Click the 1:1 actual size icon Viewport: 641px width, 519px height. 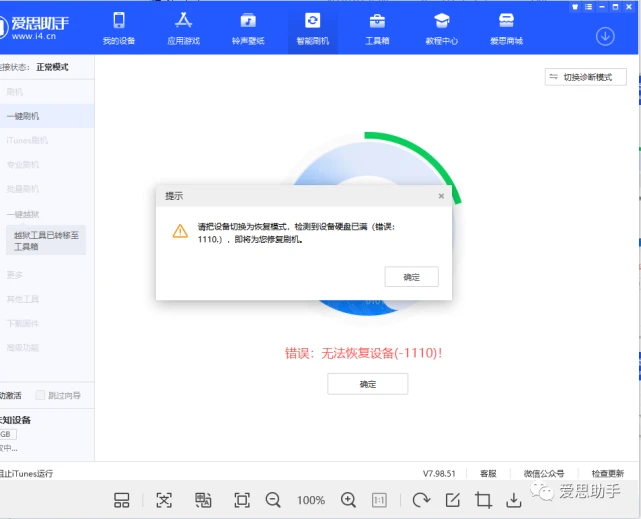coord(379,500)
